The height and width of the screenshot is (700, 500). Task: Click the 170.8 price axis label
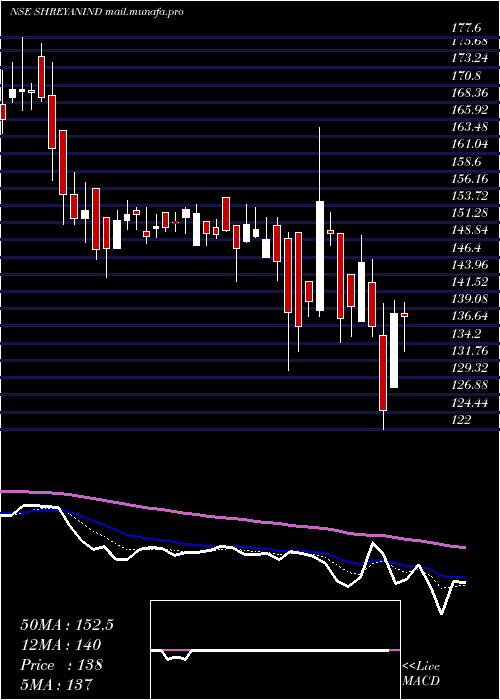click(x=466, y=75)
